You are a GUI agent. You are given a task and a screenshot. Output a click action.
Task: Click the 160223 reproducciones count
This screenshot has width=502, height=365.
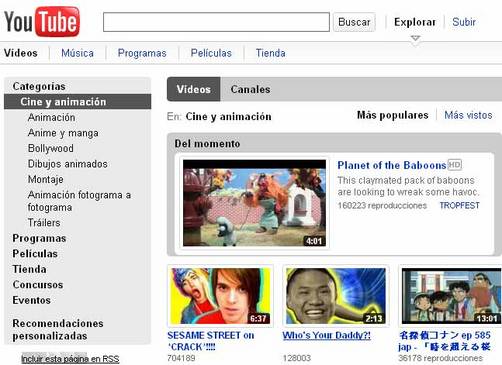(x=382, y=205)
